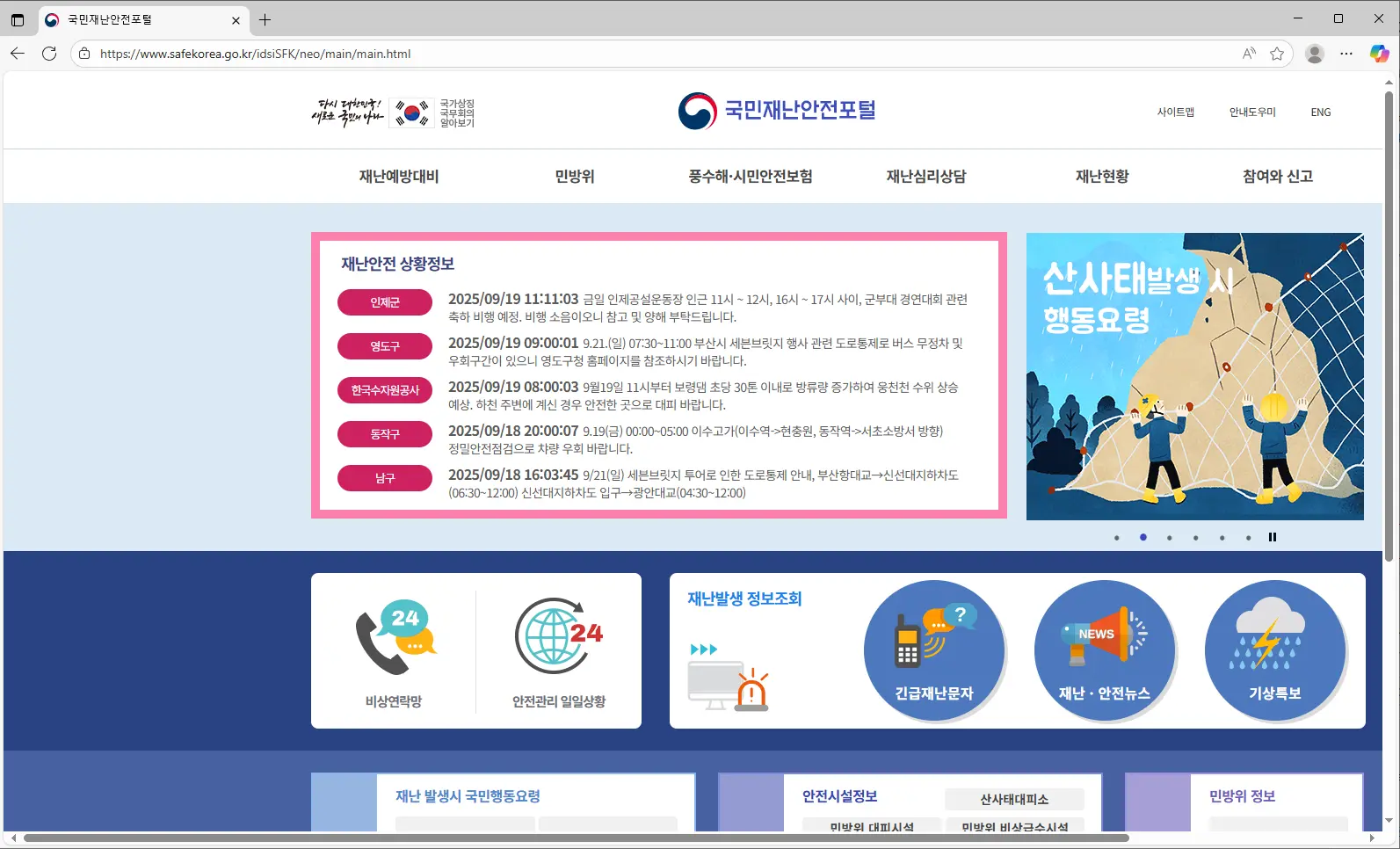Click the 사이트맵 link
Image resolution: width=1400 pixels, height=849 pixels.
pos(1175,112)
